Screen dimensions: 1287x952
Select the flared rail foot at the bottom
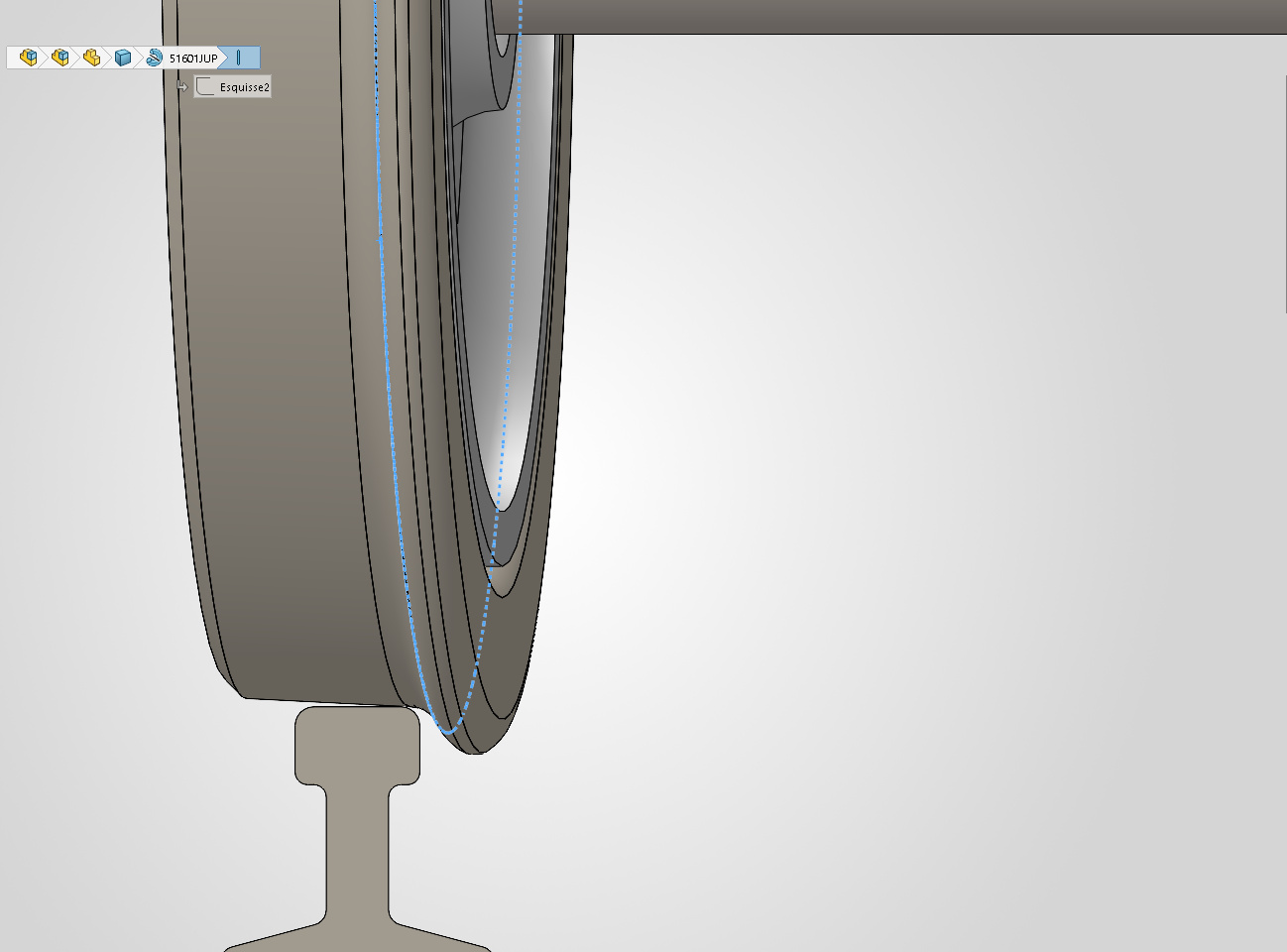(357, 935)
